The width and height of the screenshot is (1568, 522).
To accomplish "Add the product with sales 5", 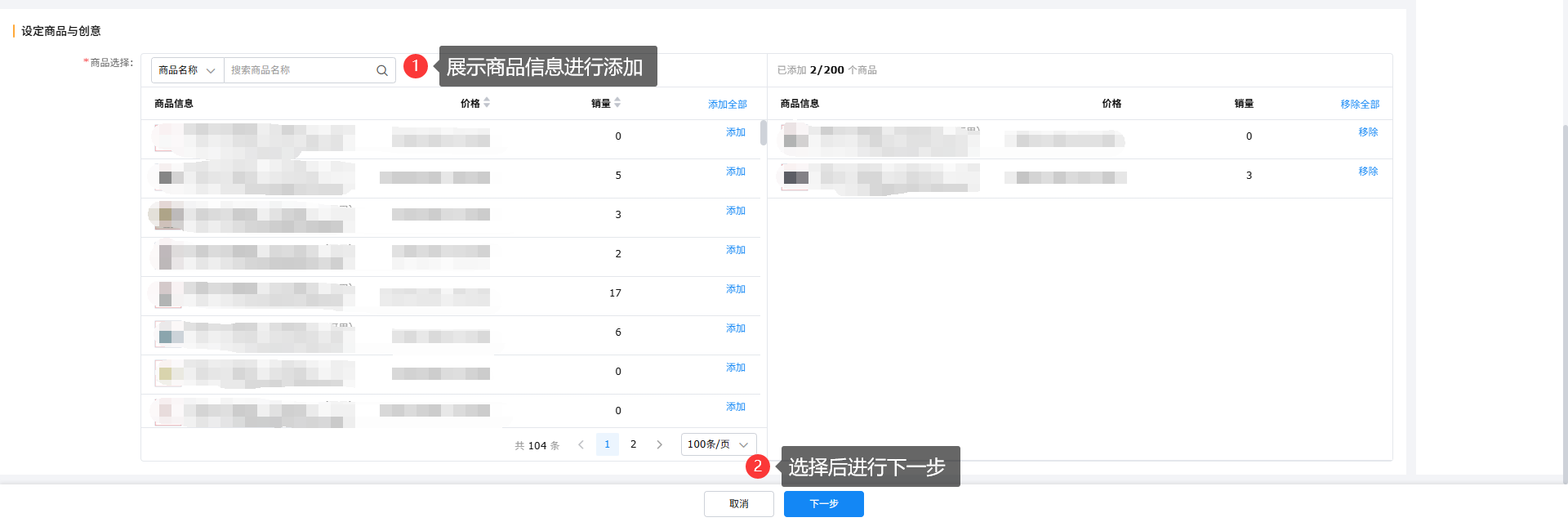I will 735,172.
